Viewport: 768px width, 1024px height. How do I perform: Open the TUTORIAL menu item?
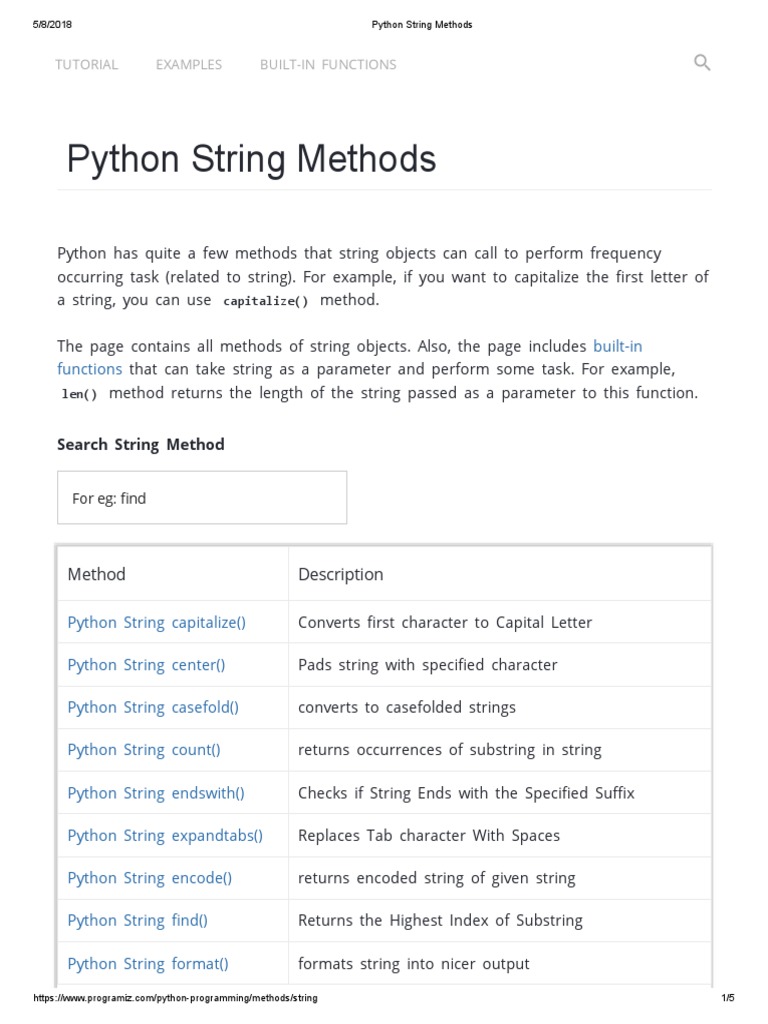87,64
